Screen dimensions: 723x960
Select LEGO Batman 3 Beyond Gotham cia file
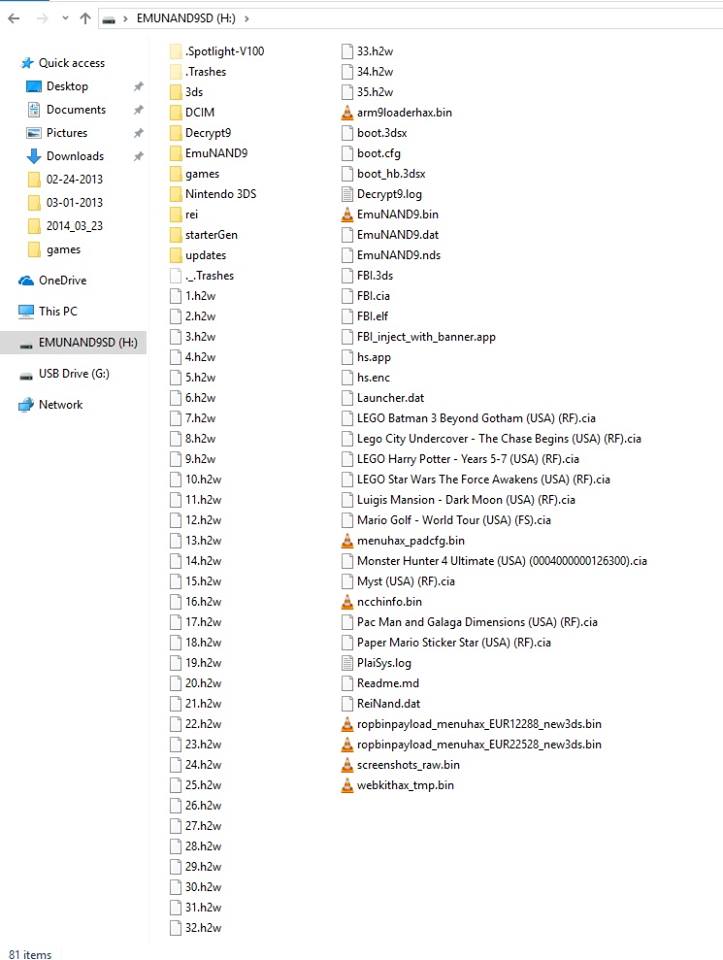(476, 418)
